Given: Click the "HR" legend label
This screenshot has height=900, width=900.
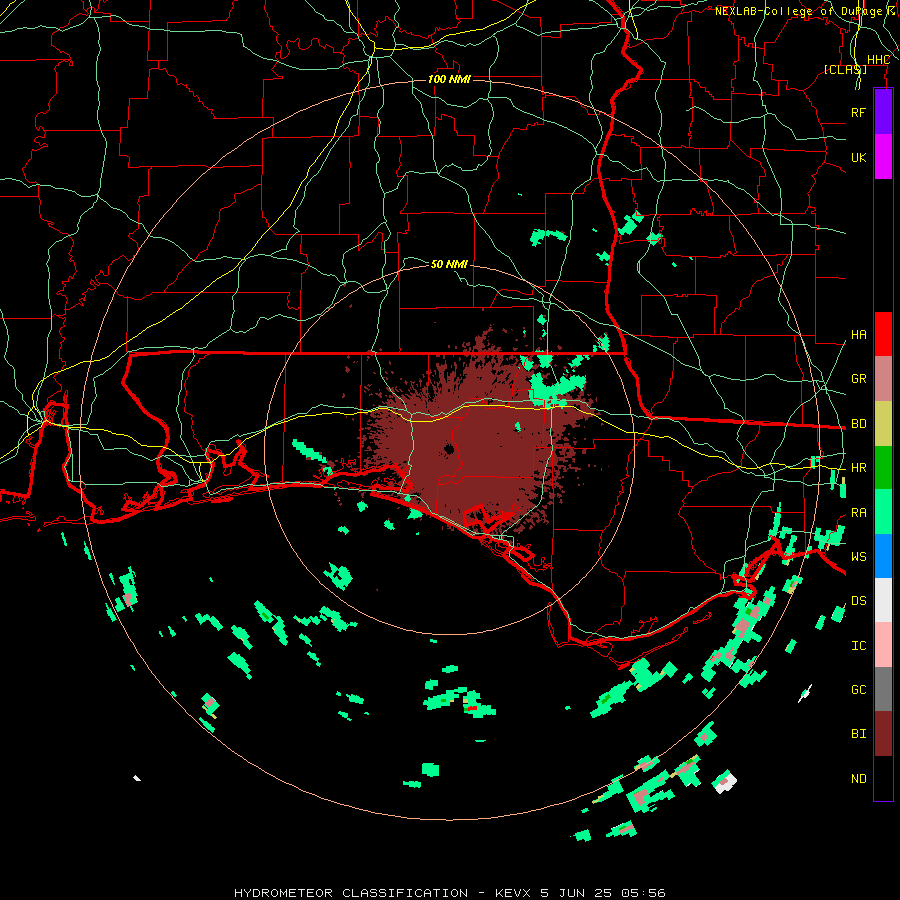Looking at the screenshot, I should (858, 468).
